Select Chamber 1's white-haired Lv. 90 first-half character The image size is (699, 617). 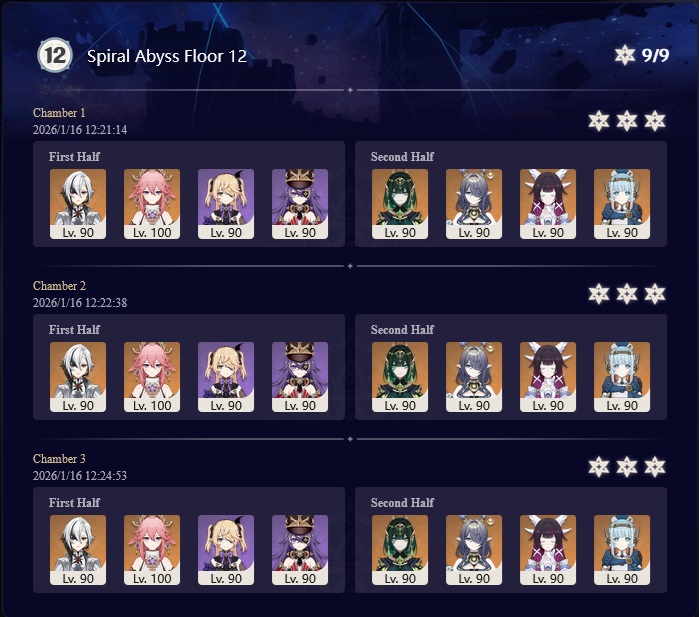pos(78,204)
